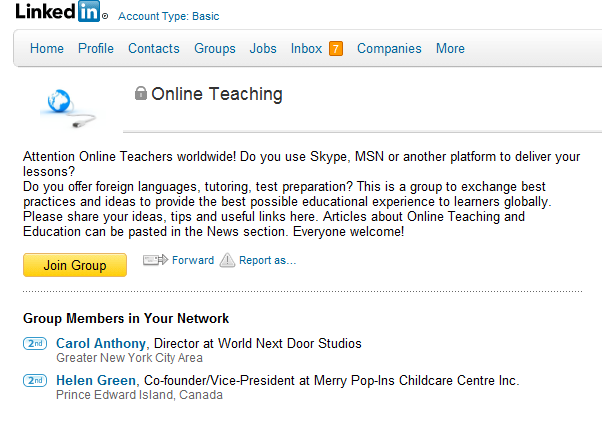The image size is (602, 428).
Task: Open the Profile menu
Action: [96, 48]
